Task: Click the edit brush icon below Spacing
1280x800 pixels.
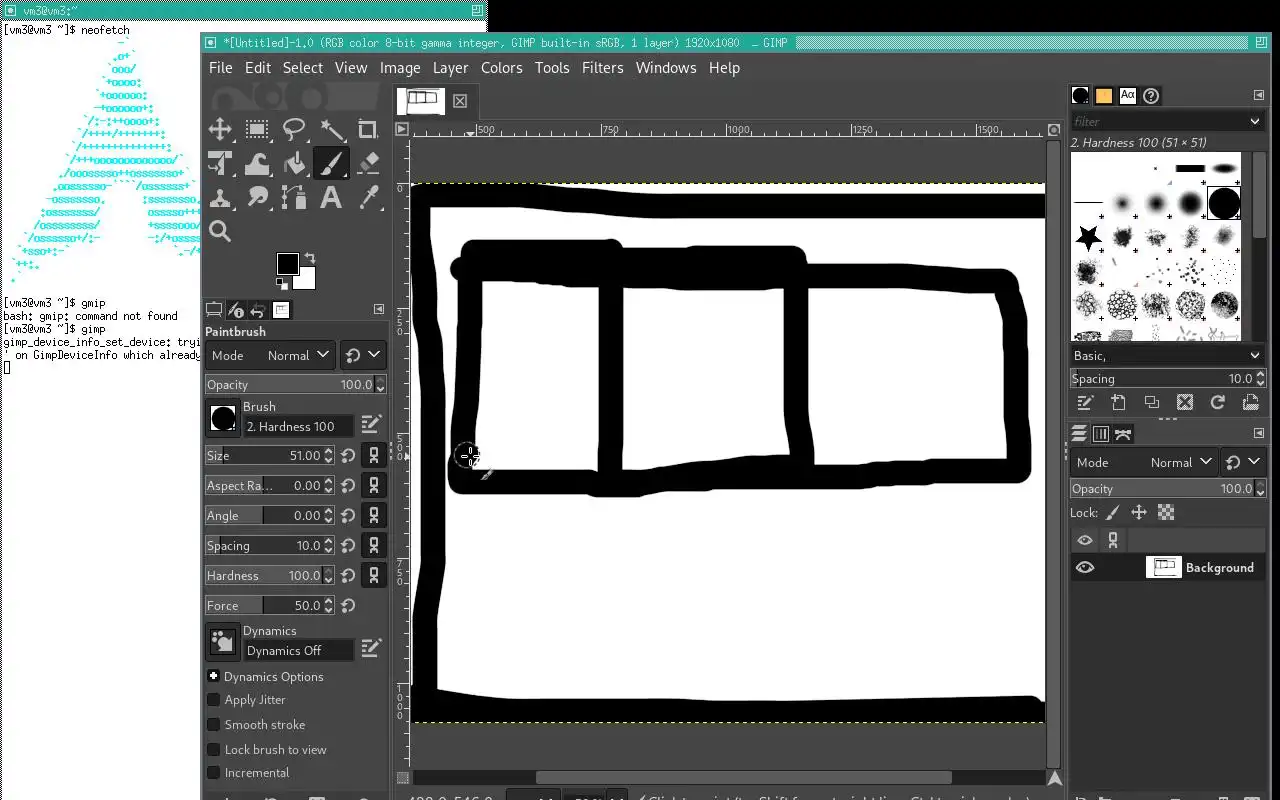Action: tap(1085, 402)
